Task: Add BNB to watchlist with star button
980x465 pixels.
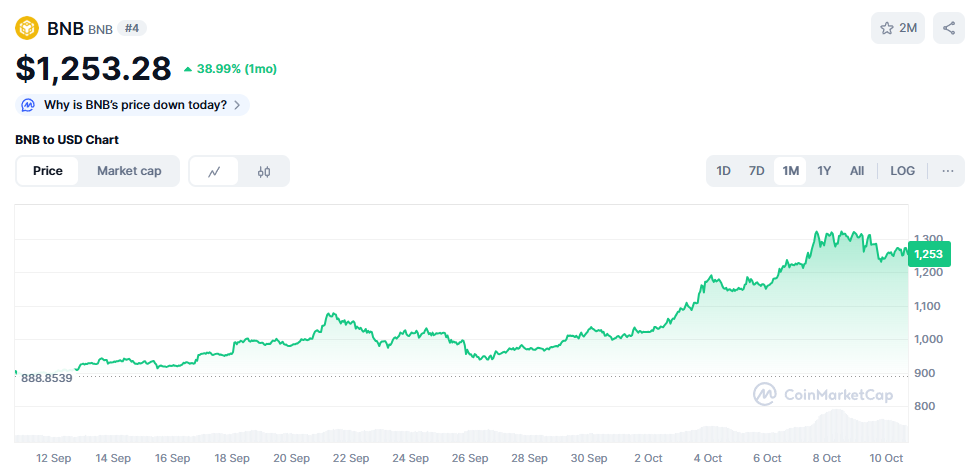Action: pos(898,28)
